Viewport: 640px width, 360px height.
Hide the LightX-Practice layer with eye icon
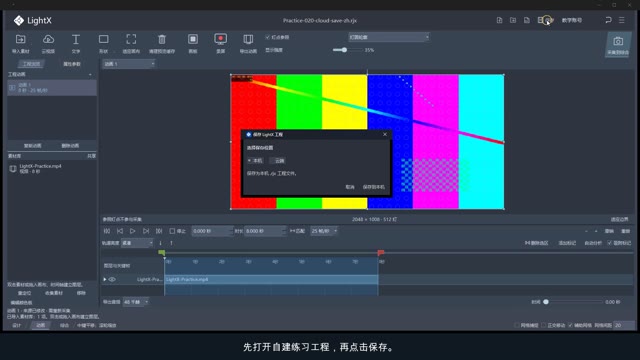[112, 280]
